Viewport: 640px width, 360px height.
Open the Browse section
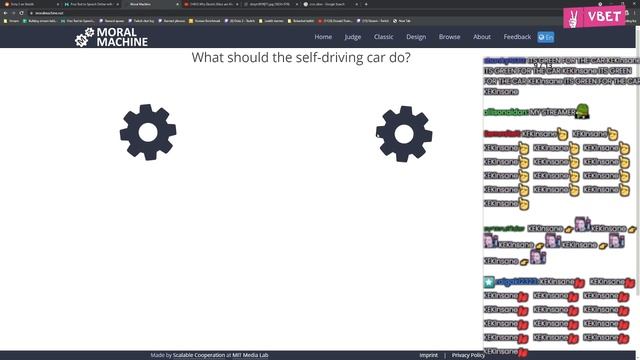pyautogui.click(x=449, y=37)
